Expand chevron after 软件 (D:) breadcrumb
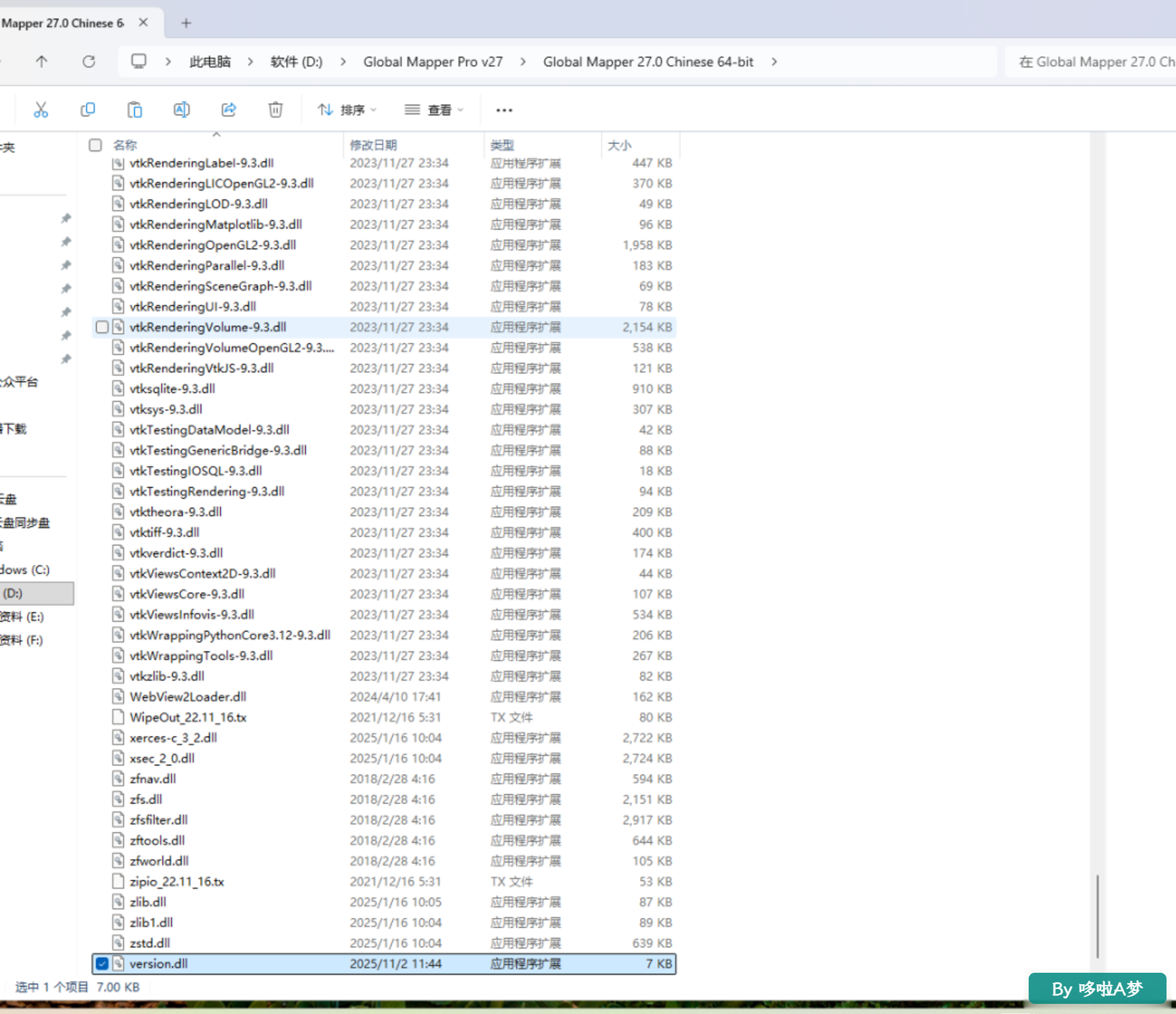Screen dimensions: 1176x1014 point(343,62)
